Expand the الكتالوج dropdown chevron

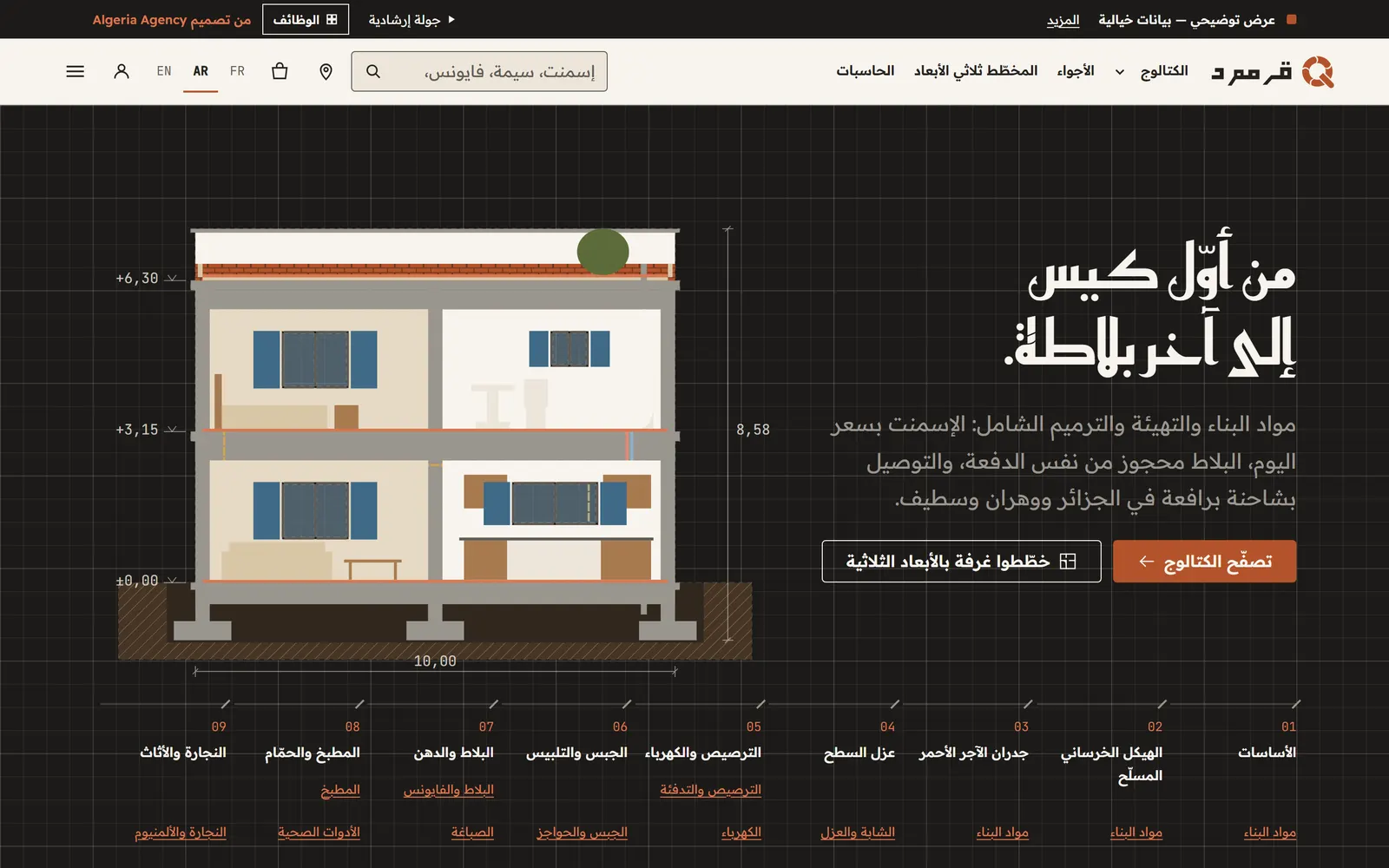(x=1120, y=72)
